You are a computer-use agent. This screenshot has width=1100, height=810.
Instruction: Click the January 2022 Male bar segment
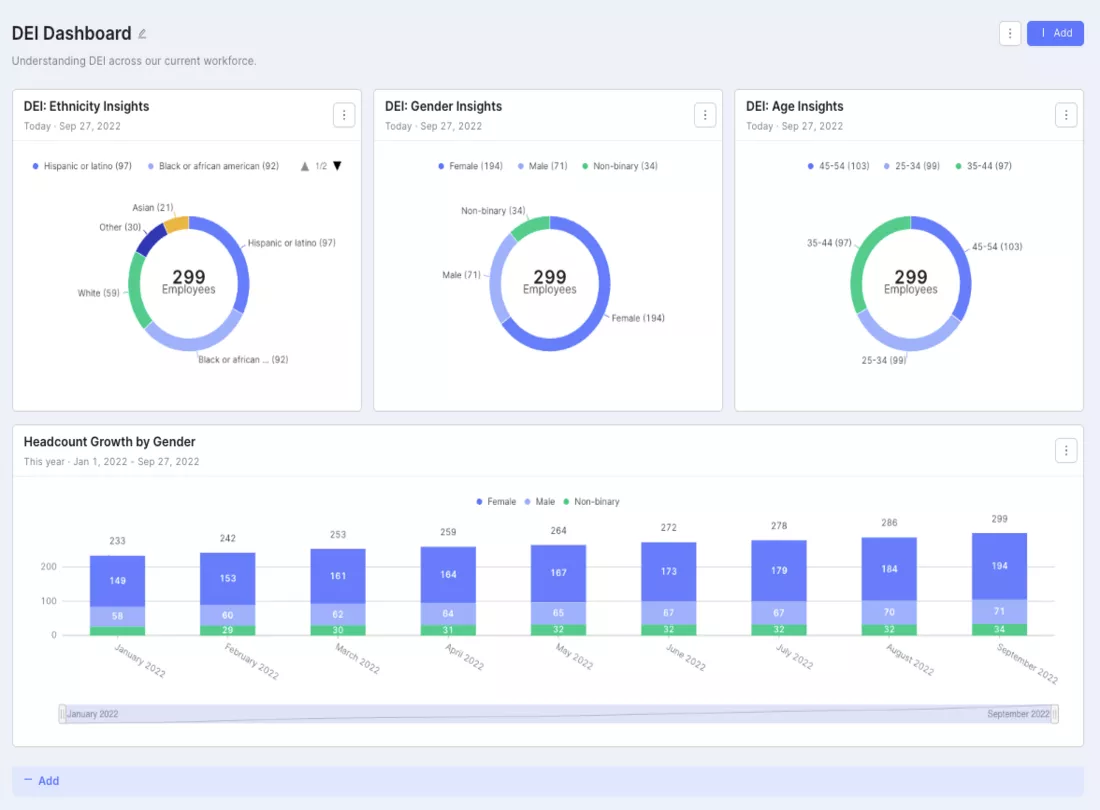[x=117, y=616]
